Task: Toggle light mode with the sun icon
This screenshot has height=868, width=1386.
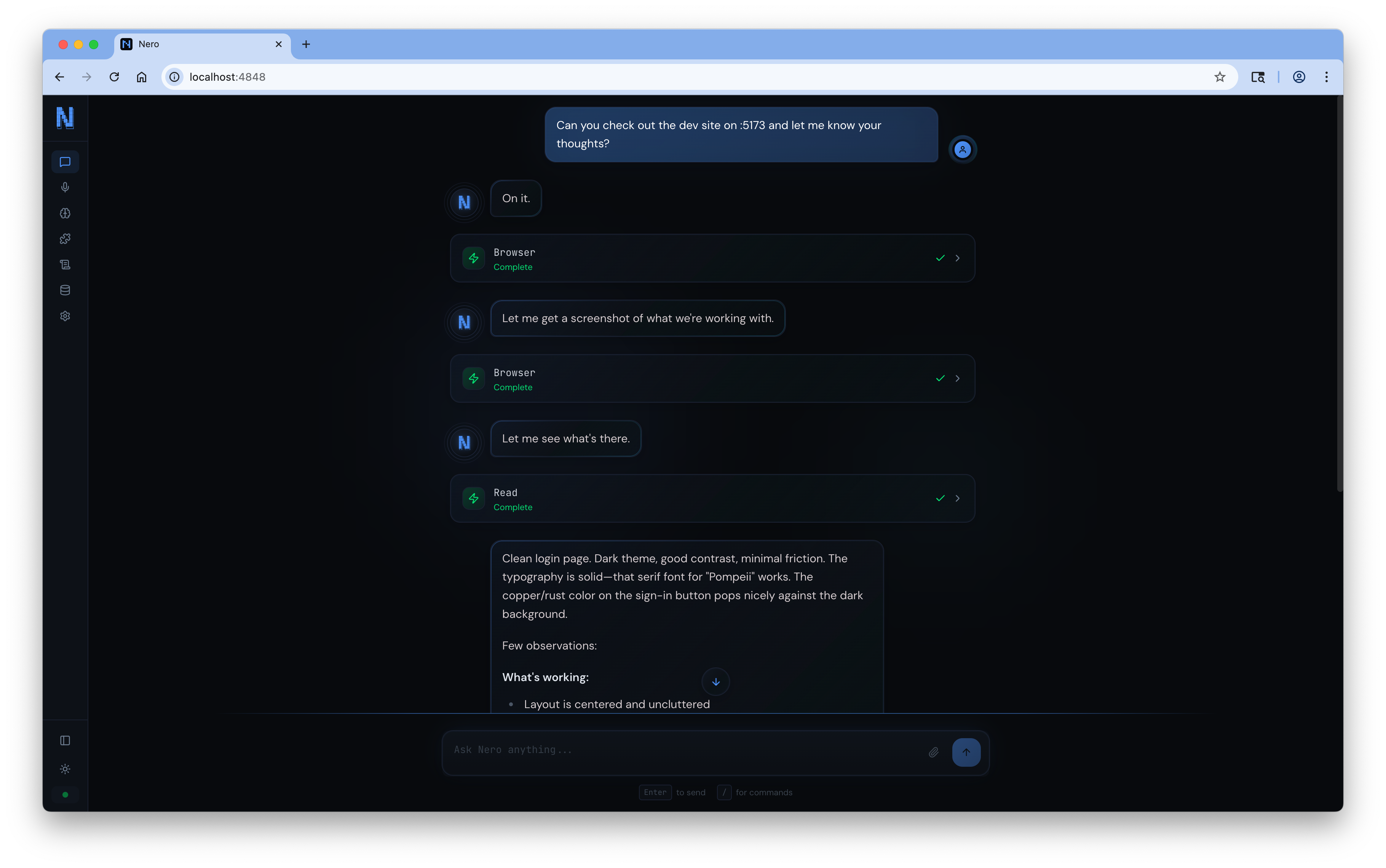Action: click(65, 769)
